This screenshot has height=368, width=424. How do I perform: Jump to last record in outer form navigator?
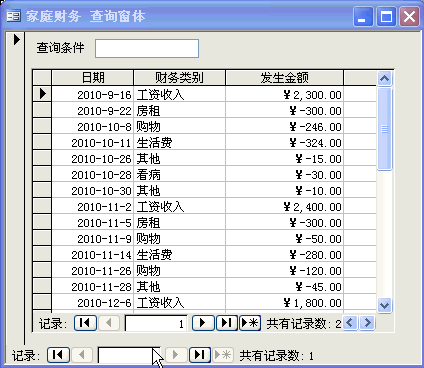(200, 355)
